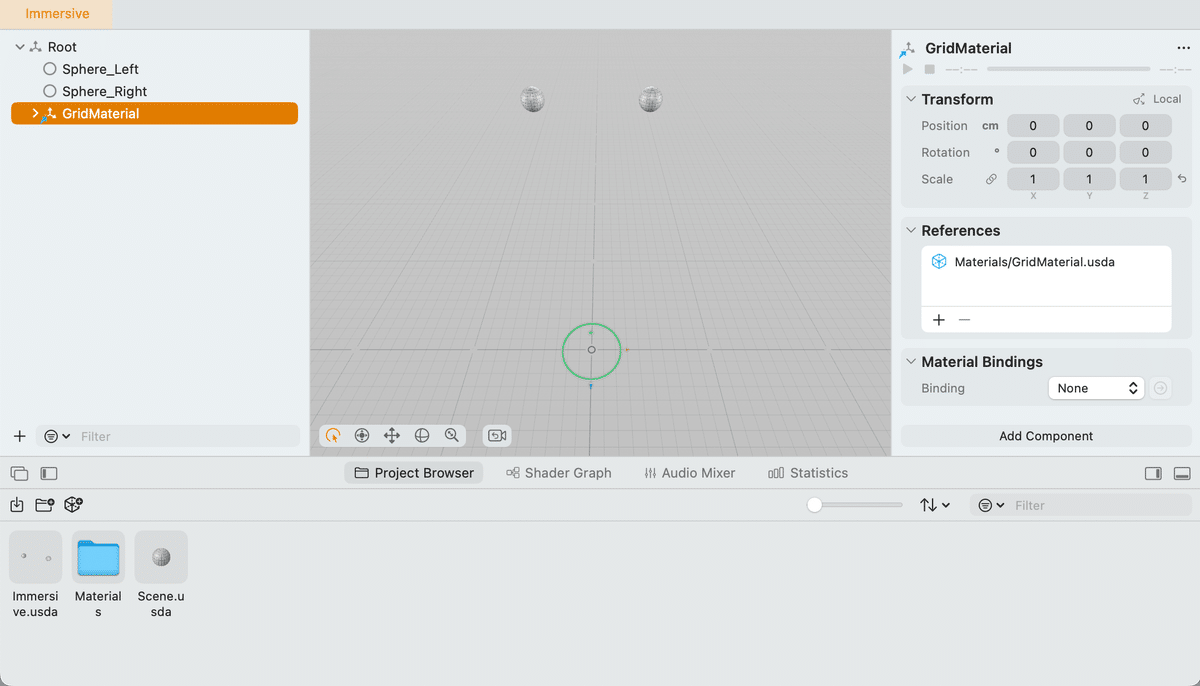
Task: Remove reference with the minus button
Action: (964, 320)
